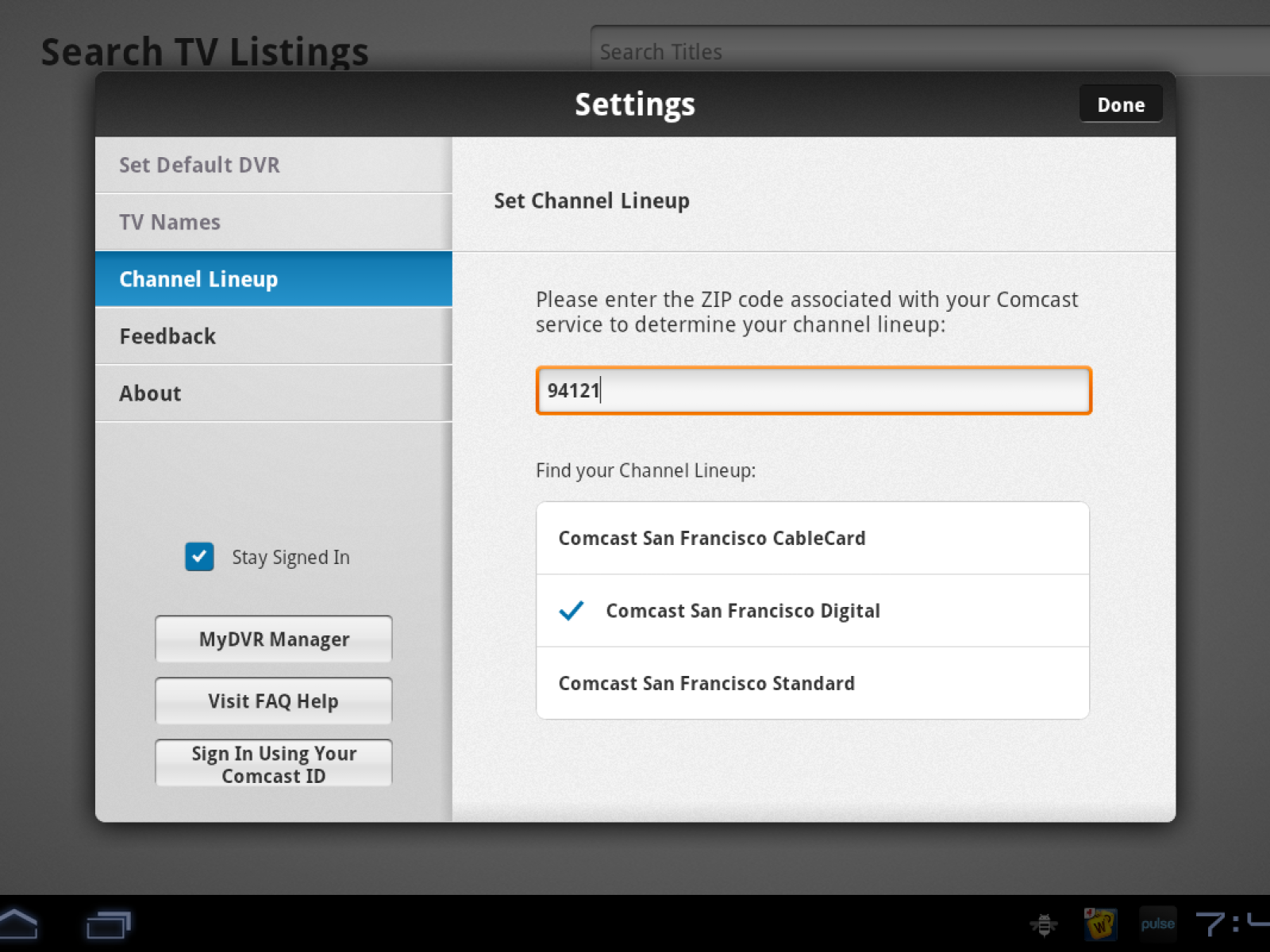Select the Channel Lineup section
Screen dimensions: 1270x952
coord(274,279)
